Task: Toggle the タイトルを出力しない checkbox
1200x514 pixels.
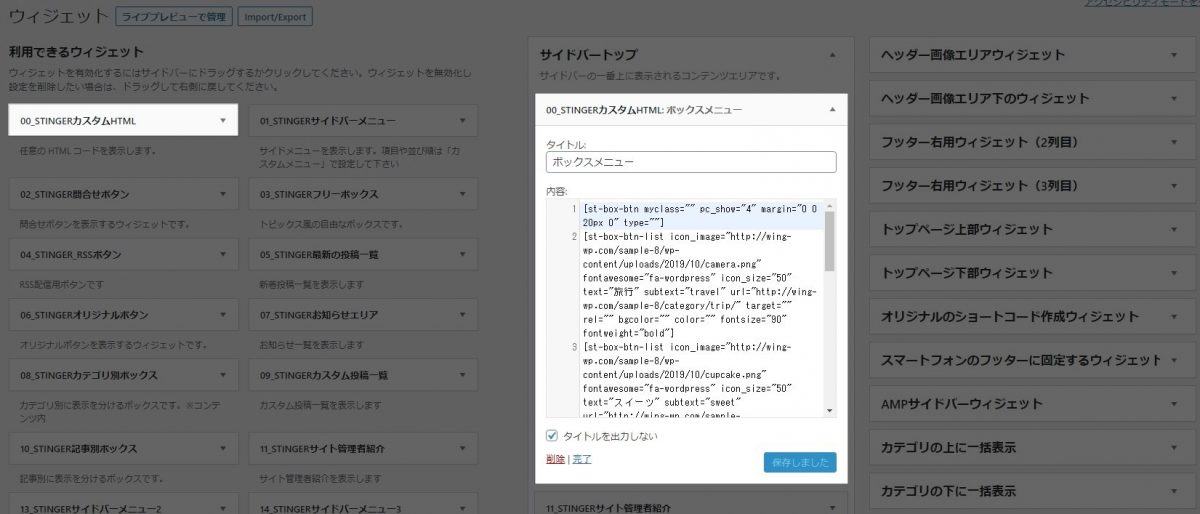Action: [552, 436]
